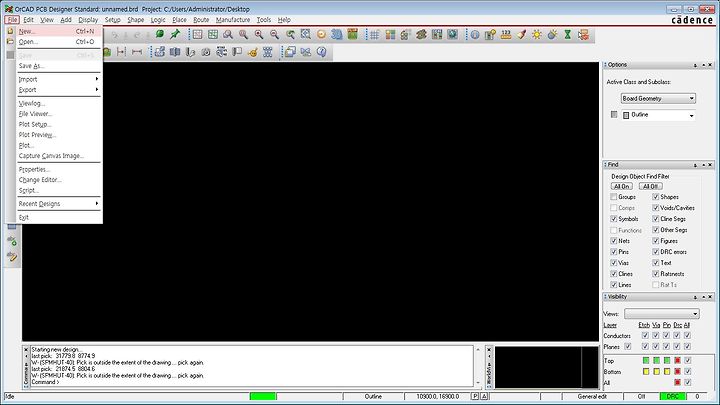This screenshot has height=405, width=720.
Task: Click the Zoom Previous icon with green arrow
Action: tap(290, 34)
